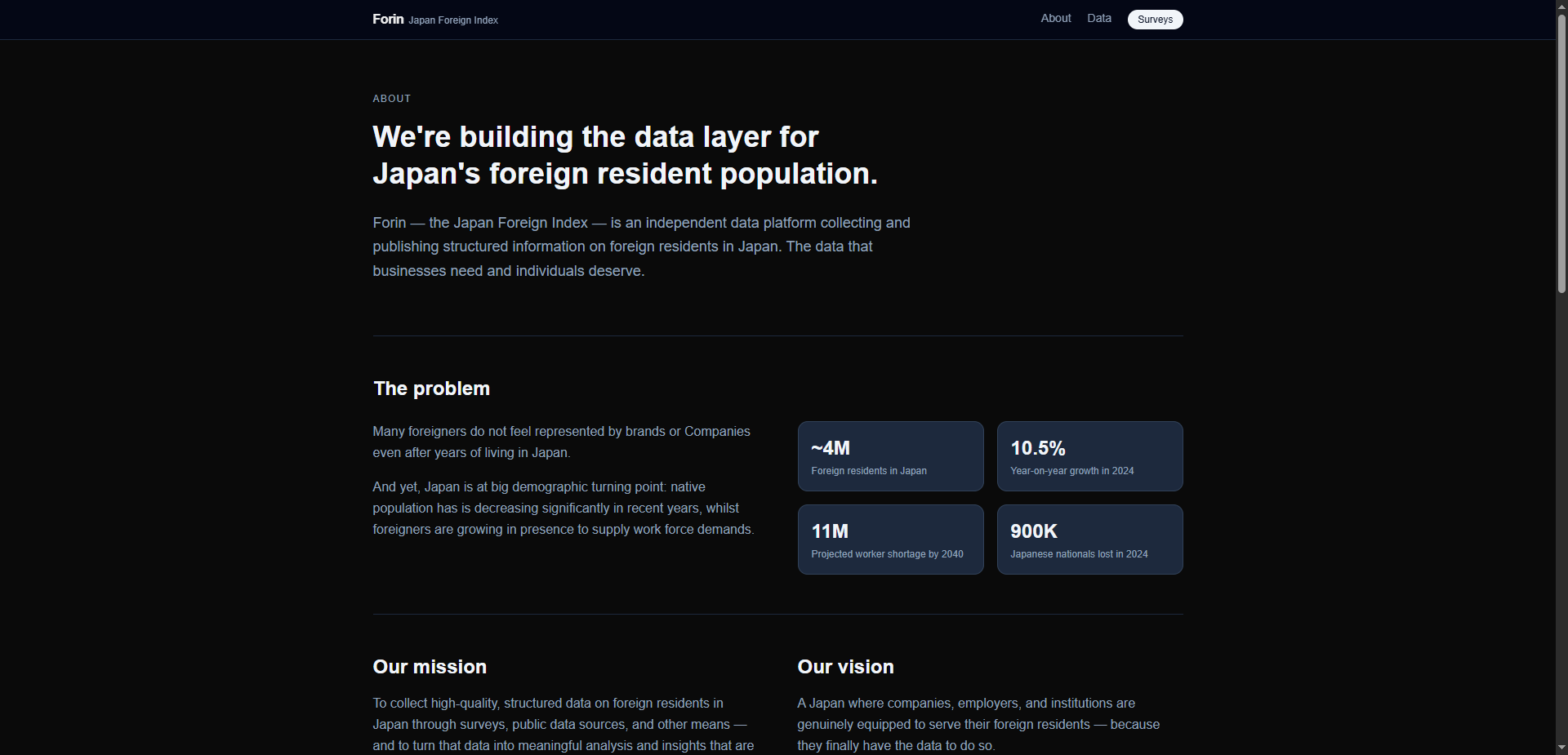Click the small ABOUT section label
The image size is (1568, 755).
point(392,99)
